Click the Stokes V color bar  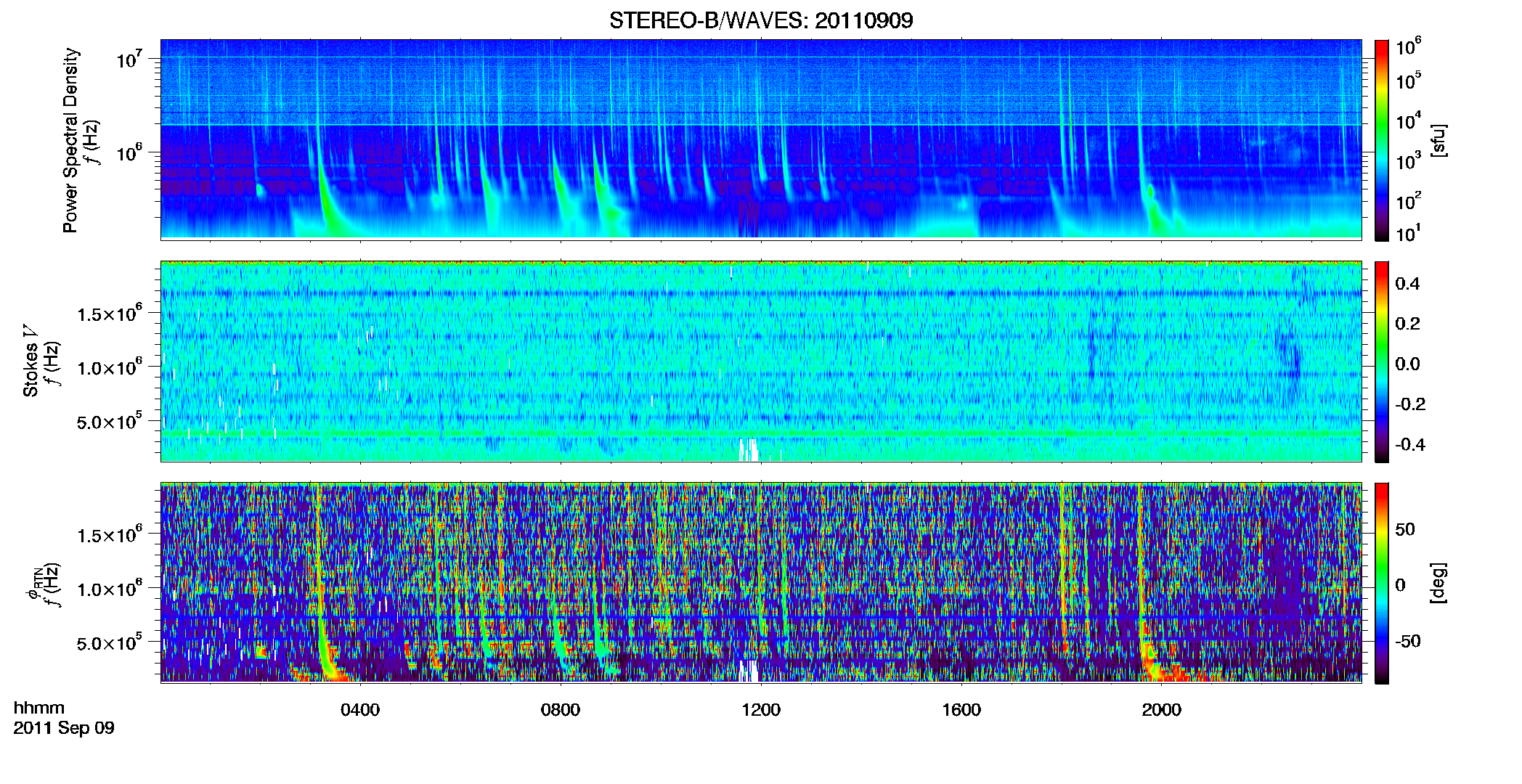[1382, 362]
